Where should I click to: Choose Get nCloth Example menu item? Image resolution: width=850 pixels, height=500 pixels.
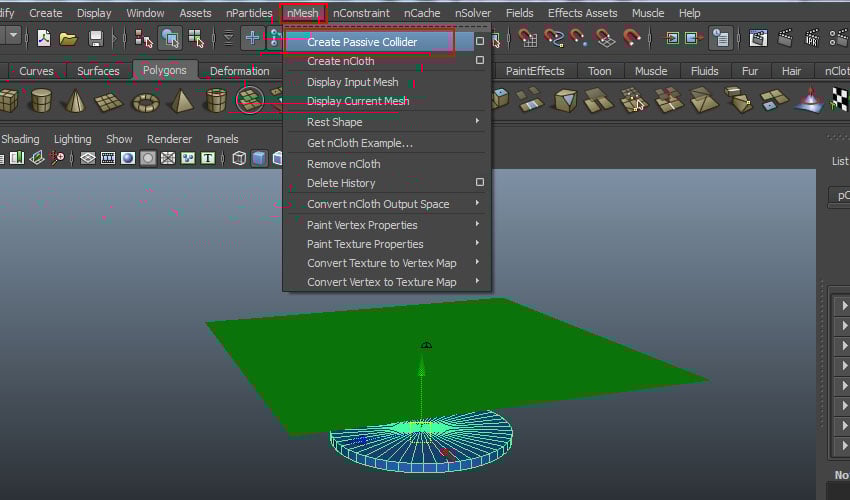(x=359, y=143)
